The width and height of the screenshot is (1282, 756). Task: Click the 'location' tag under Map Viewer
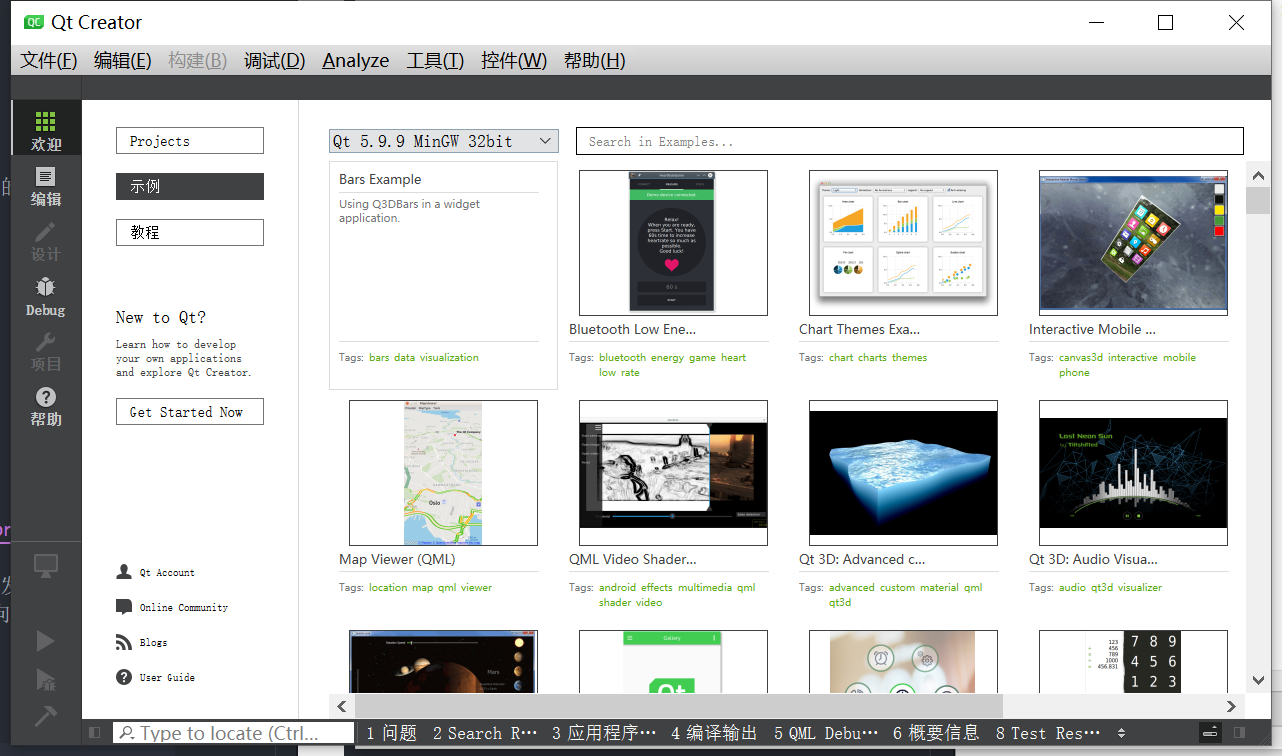coord(388,587)
